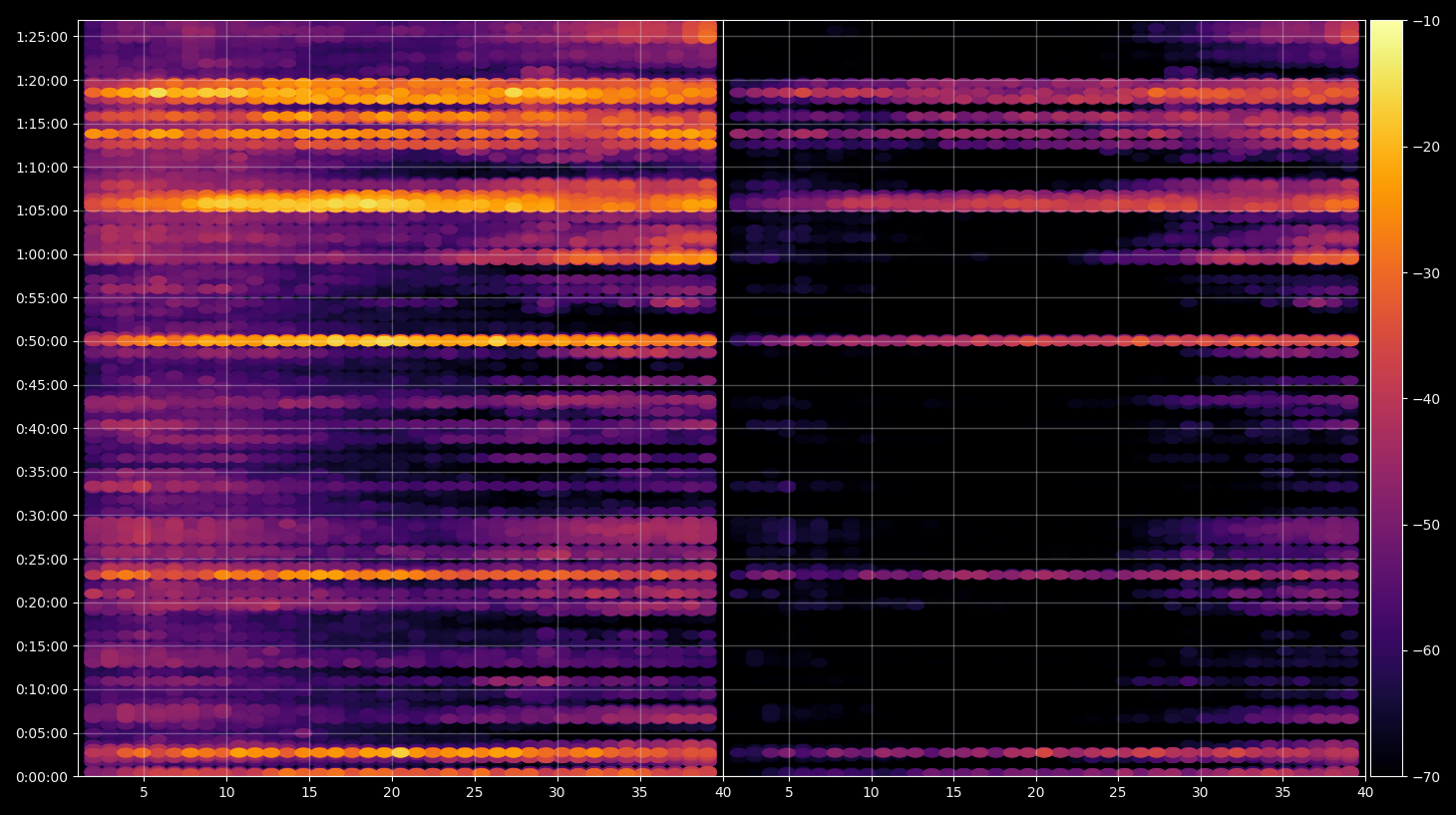Select x-axis tick 30 under the left heatmap
The height and width of the screenshot is (815, 1456).
[x=556, y=793]
